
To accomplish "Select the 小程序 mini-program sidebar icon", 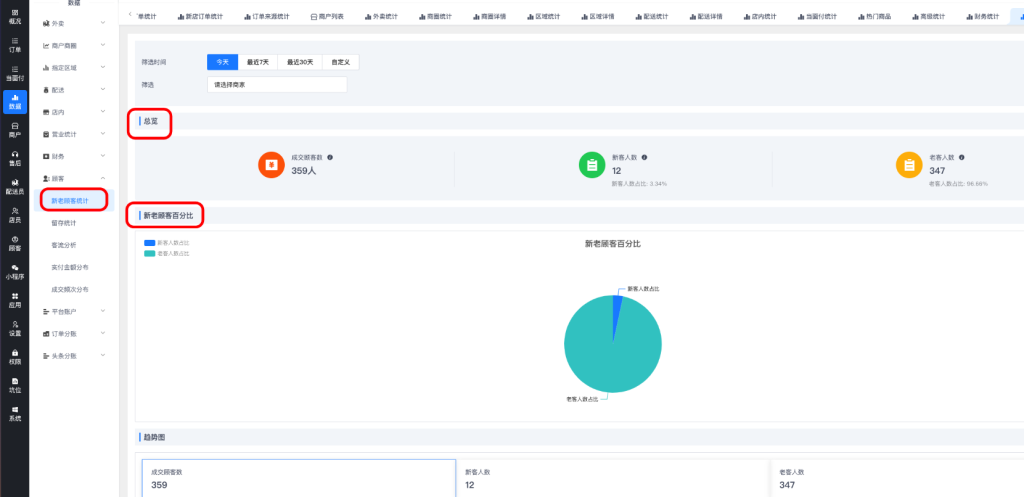I will [x=14, y=270].
